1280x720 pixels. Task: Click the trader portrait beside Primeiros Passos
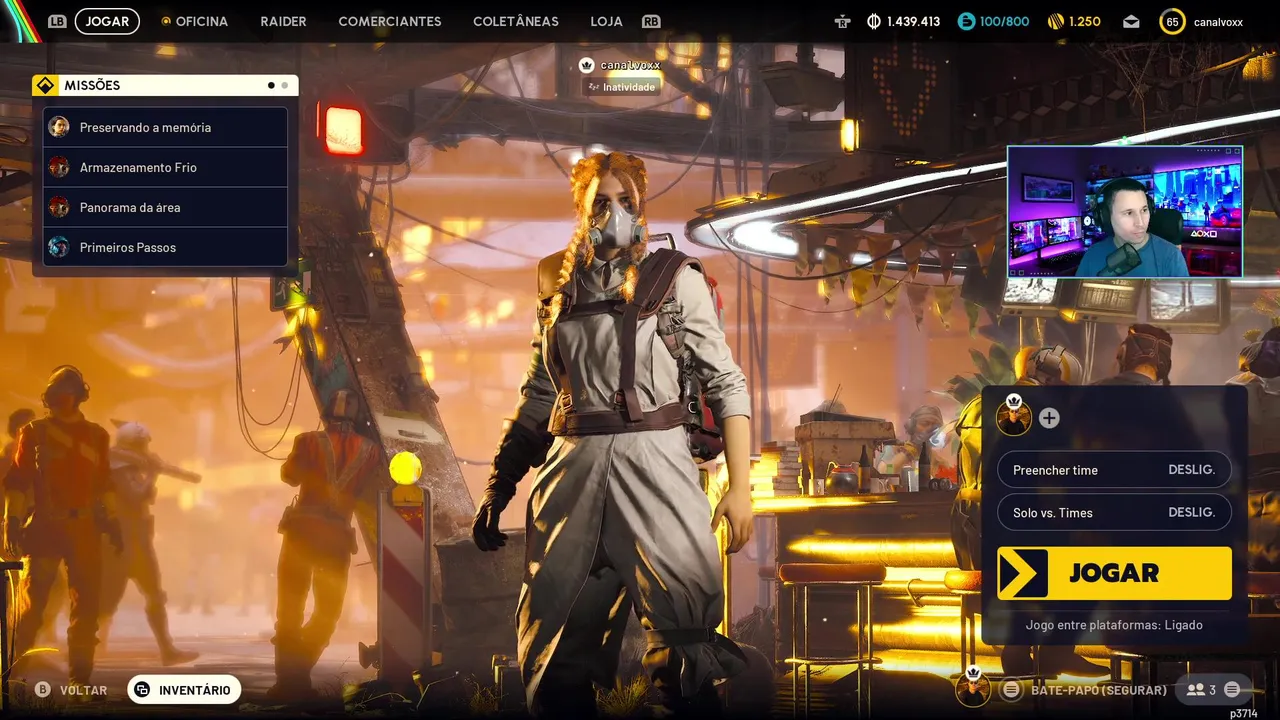coord(59,247)
